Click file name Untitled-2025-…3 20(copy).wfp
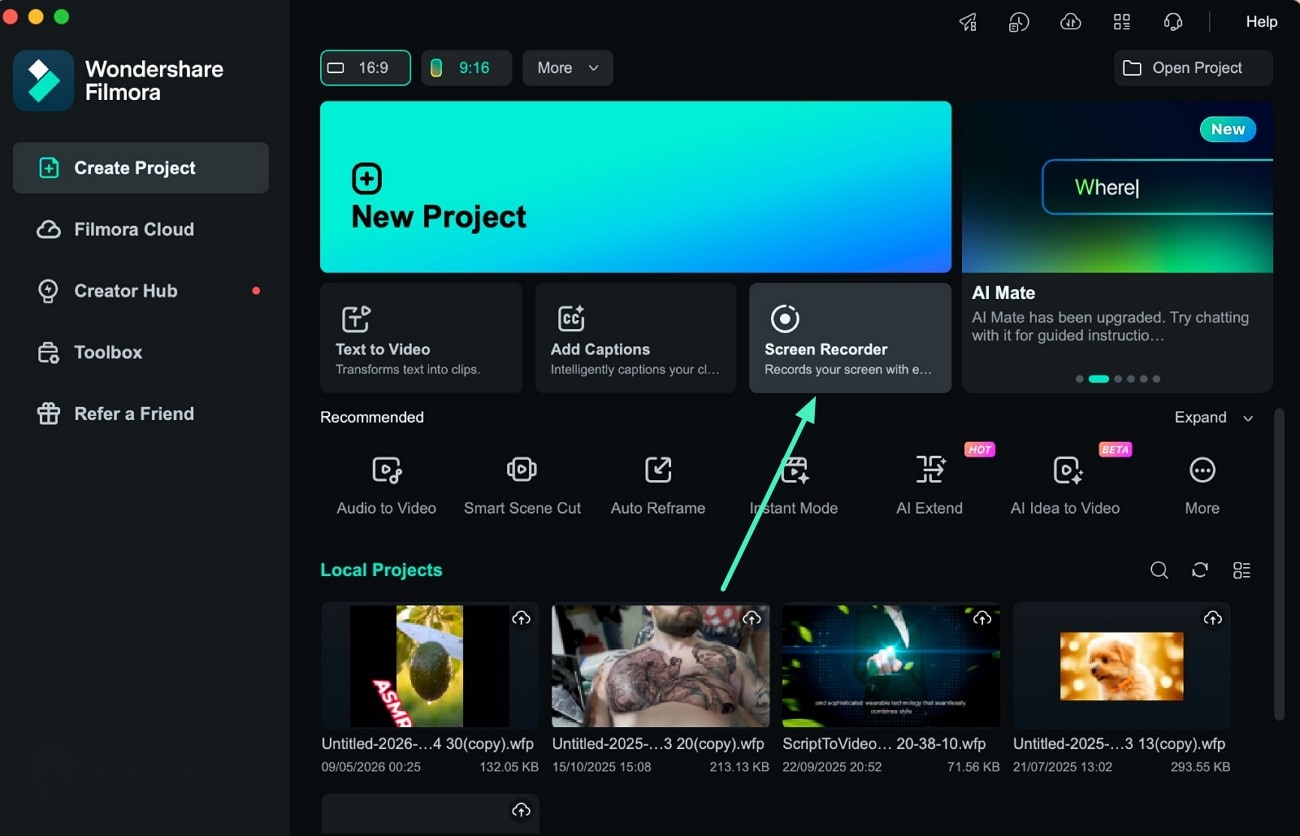This screenshot has height=836, width=1300. tap(658, 744)
